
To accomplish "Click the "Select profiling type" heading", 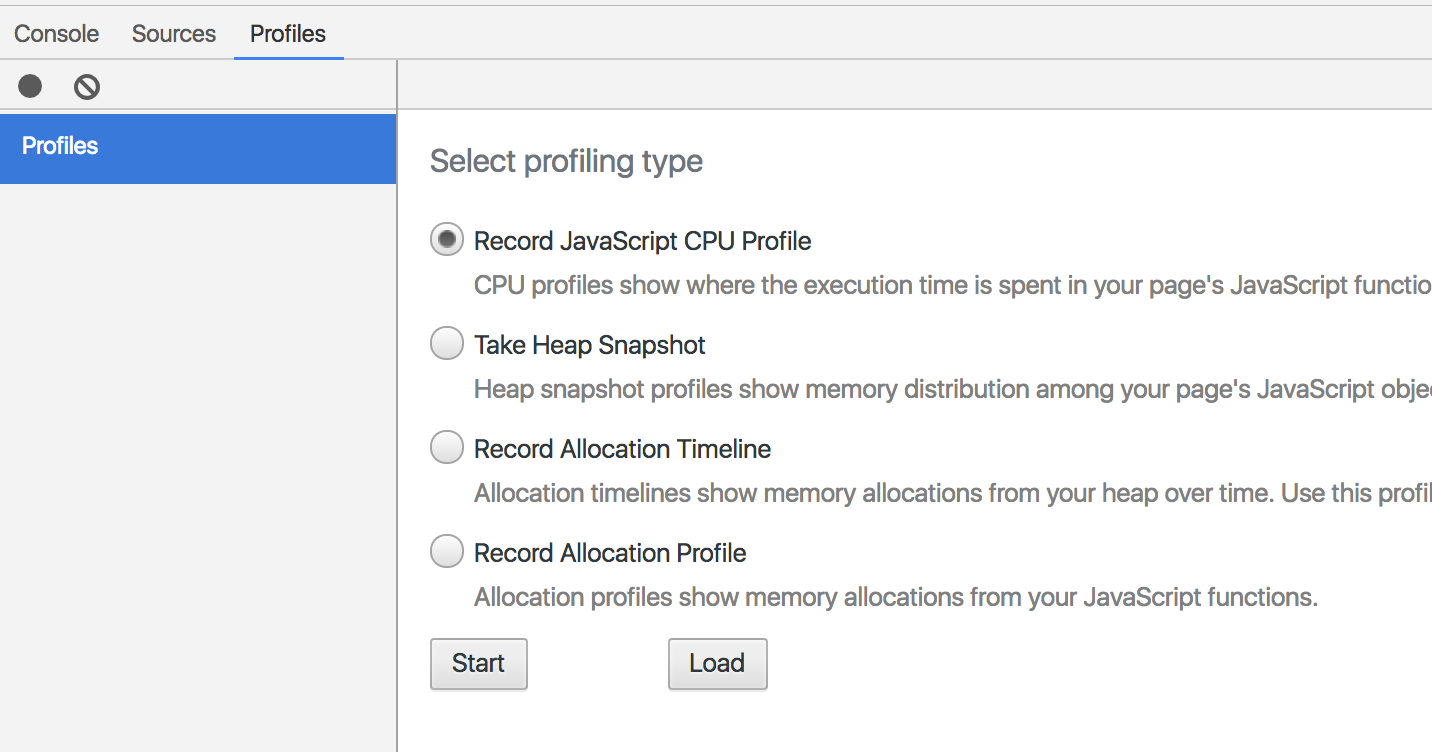I will [x=566, y=162].
